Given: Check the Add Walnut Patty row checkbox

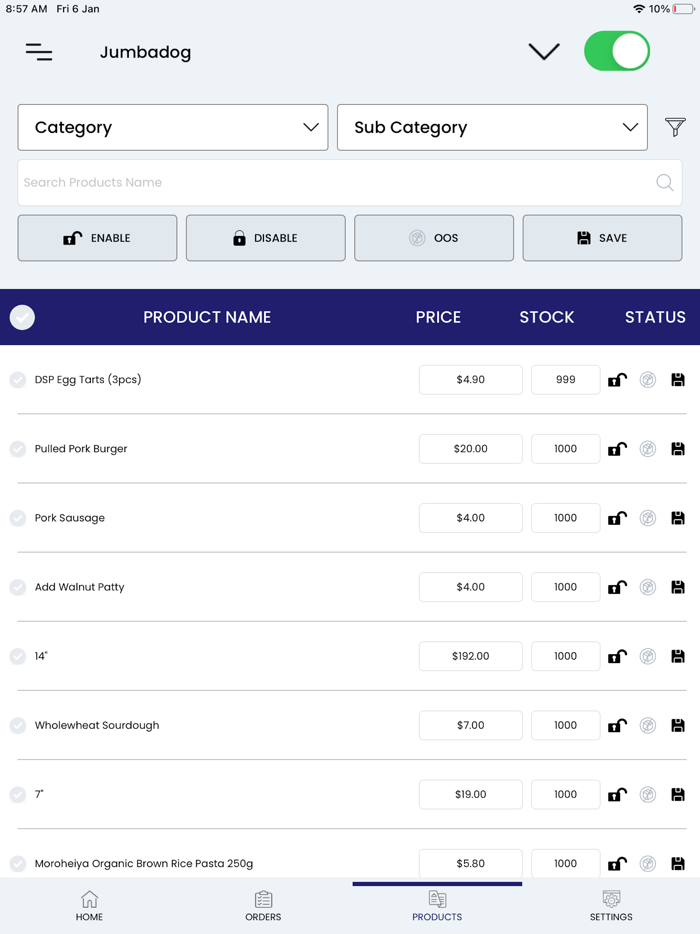Looking at the screenshot, I should [18, 587].
